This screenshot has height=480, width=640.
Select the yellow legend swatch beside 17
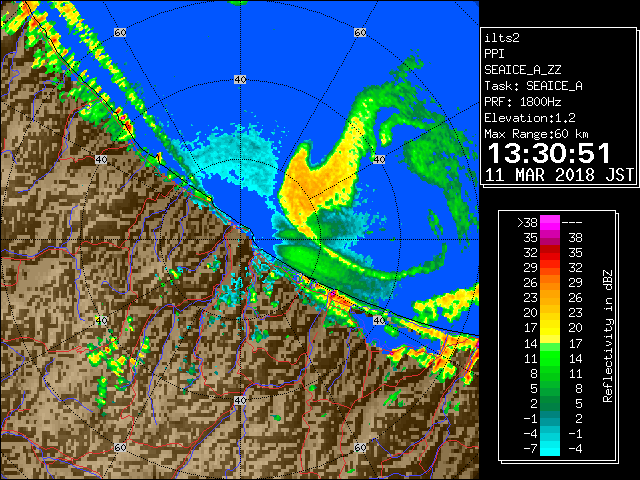550,328
